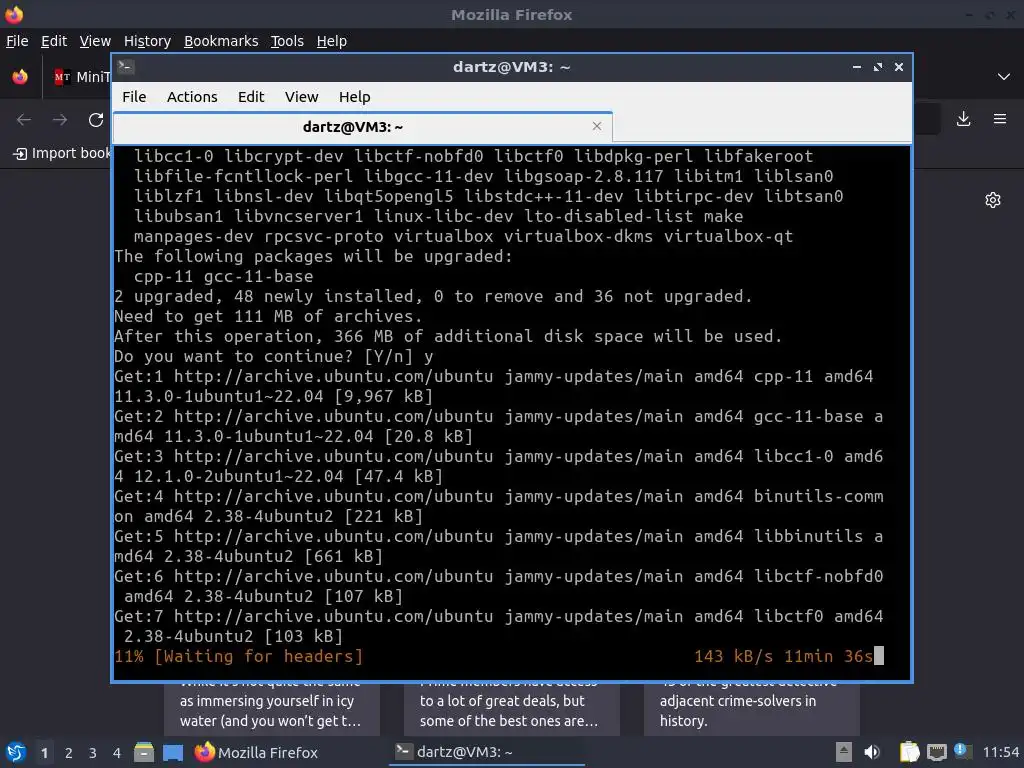Switch to virtual desktop 2
This screenshot has height=768, width=1024.
point(69,753)
